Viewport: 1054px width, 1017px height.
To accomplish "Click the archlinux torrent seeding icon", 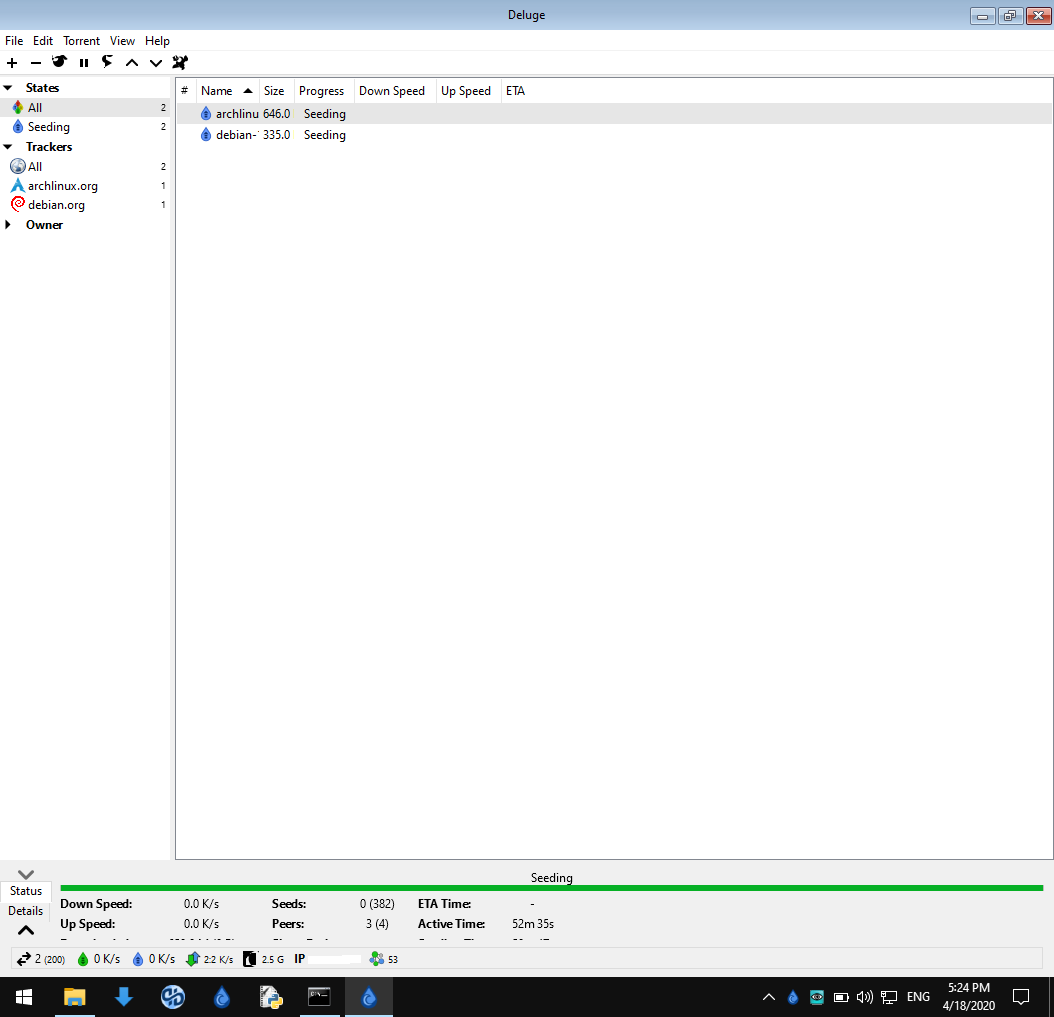I will pyautogui.click(x=206, y=114).
